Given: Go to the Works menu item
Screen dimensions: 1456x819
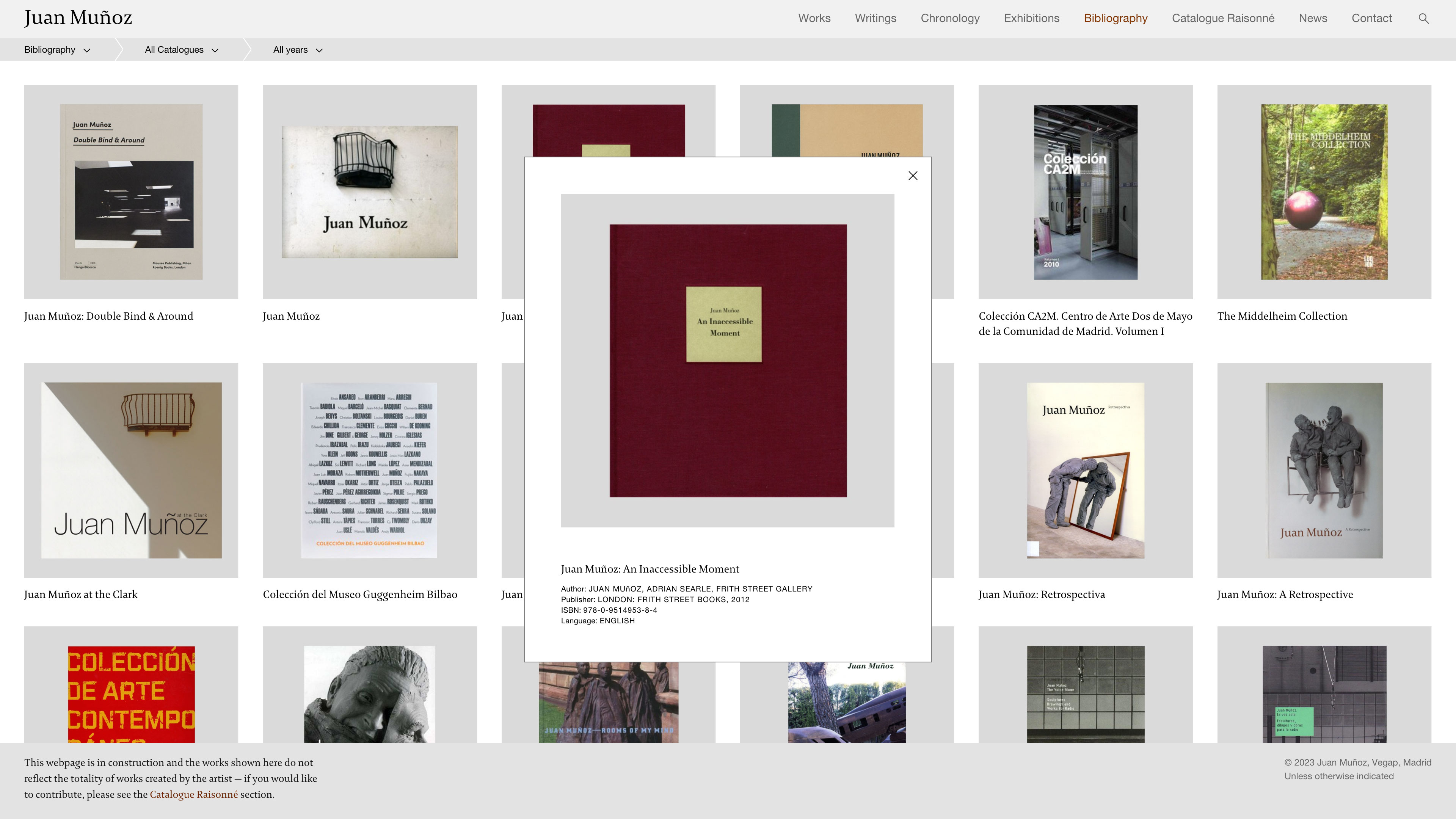Looking at the screenshot, I should (x=814, y=18).
